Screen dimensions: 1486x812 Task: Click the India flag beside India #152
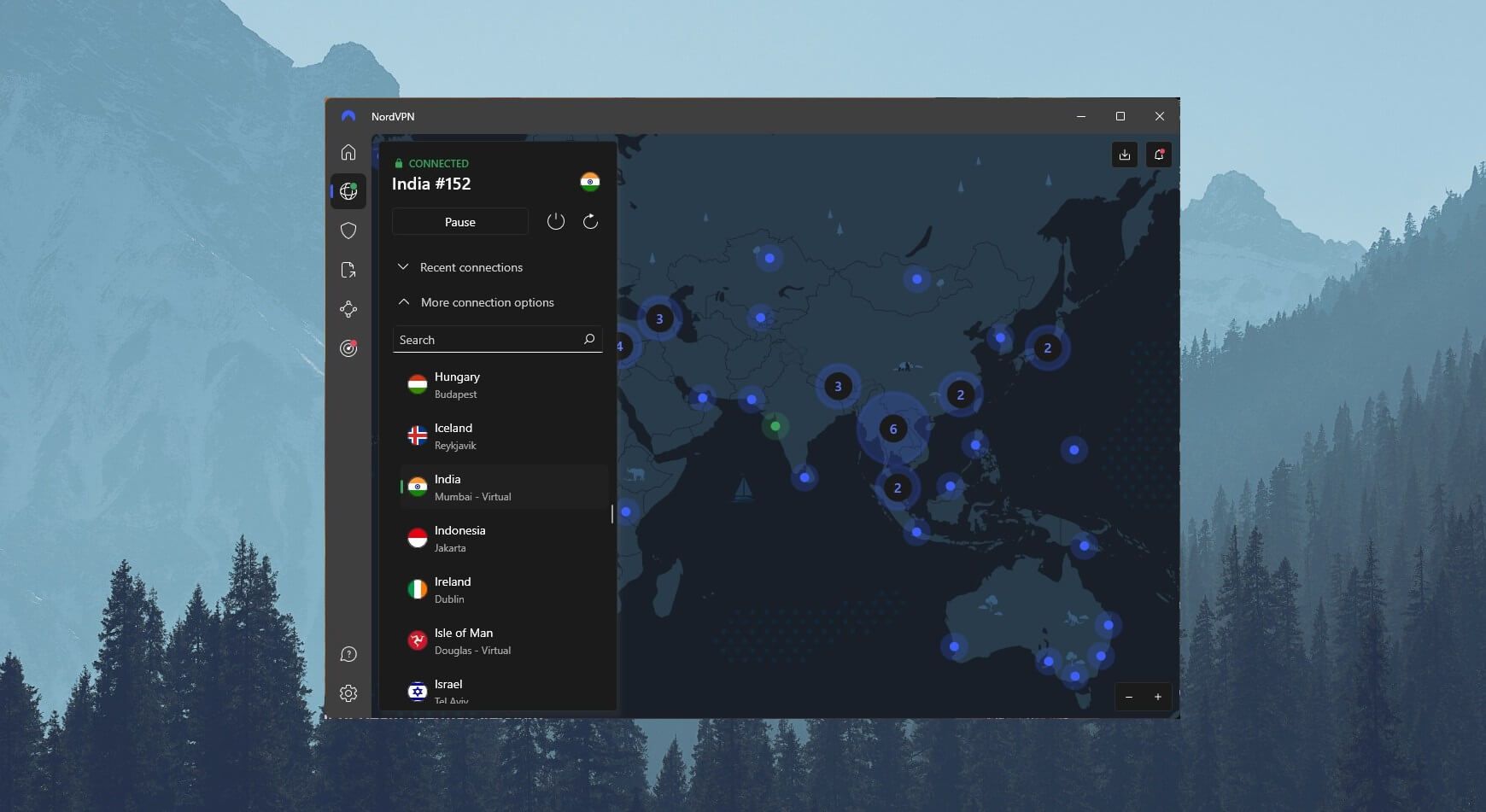click(590, 182)
